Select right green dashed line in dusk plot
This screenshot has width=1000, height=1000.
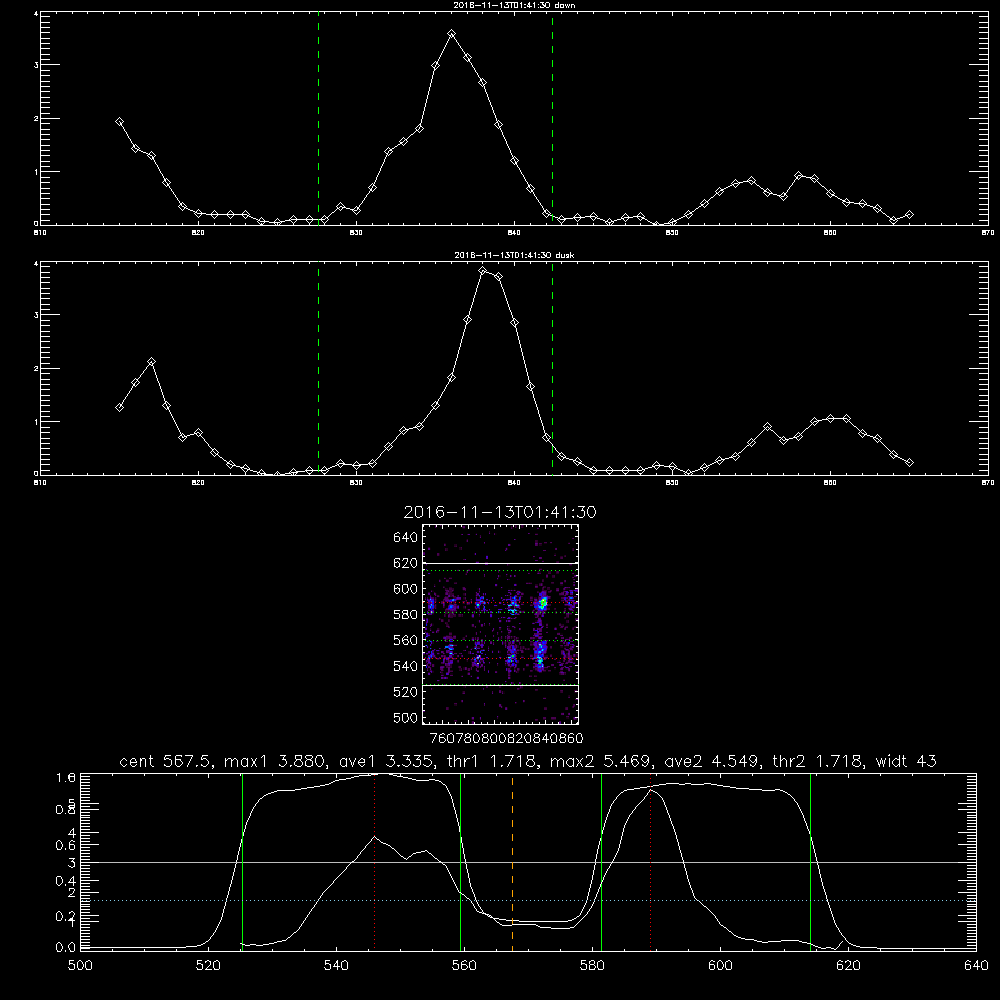tap(552, 368)
